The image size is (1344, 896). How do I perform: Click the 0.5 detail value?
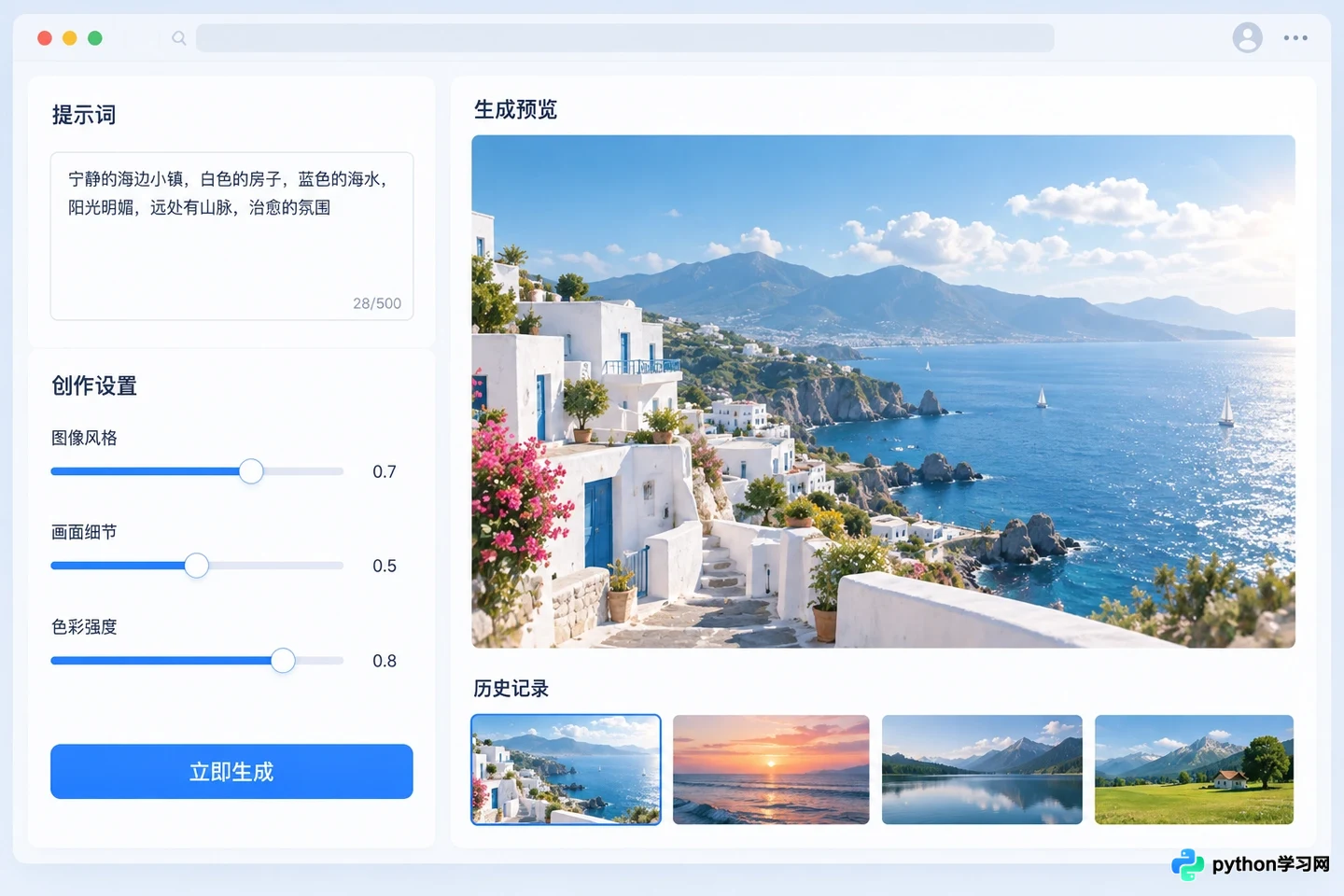pyautogui.click(x=385, y=566)
